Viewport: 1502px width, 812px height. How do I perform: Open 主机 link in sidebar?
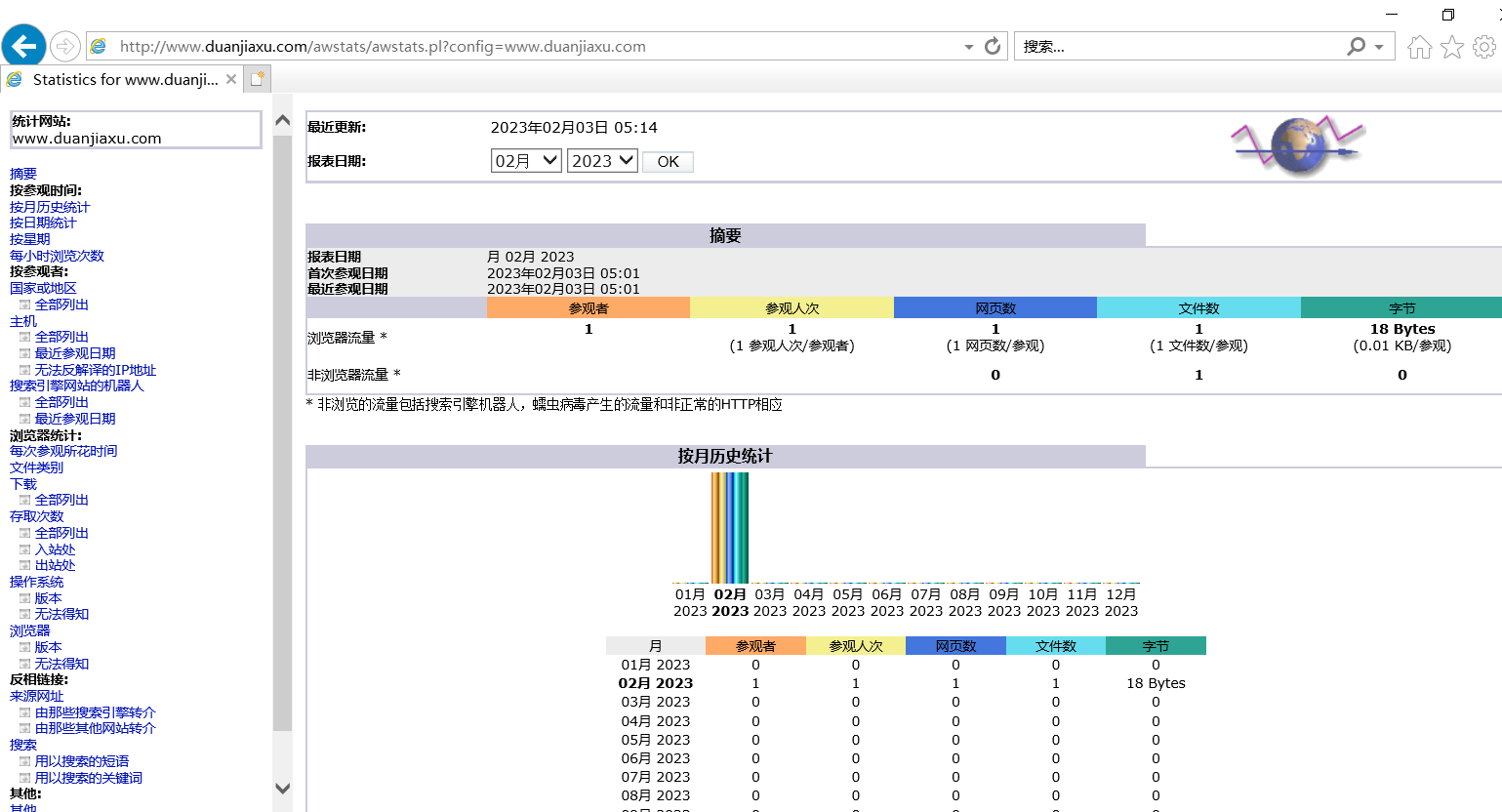coord(23,321)
